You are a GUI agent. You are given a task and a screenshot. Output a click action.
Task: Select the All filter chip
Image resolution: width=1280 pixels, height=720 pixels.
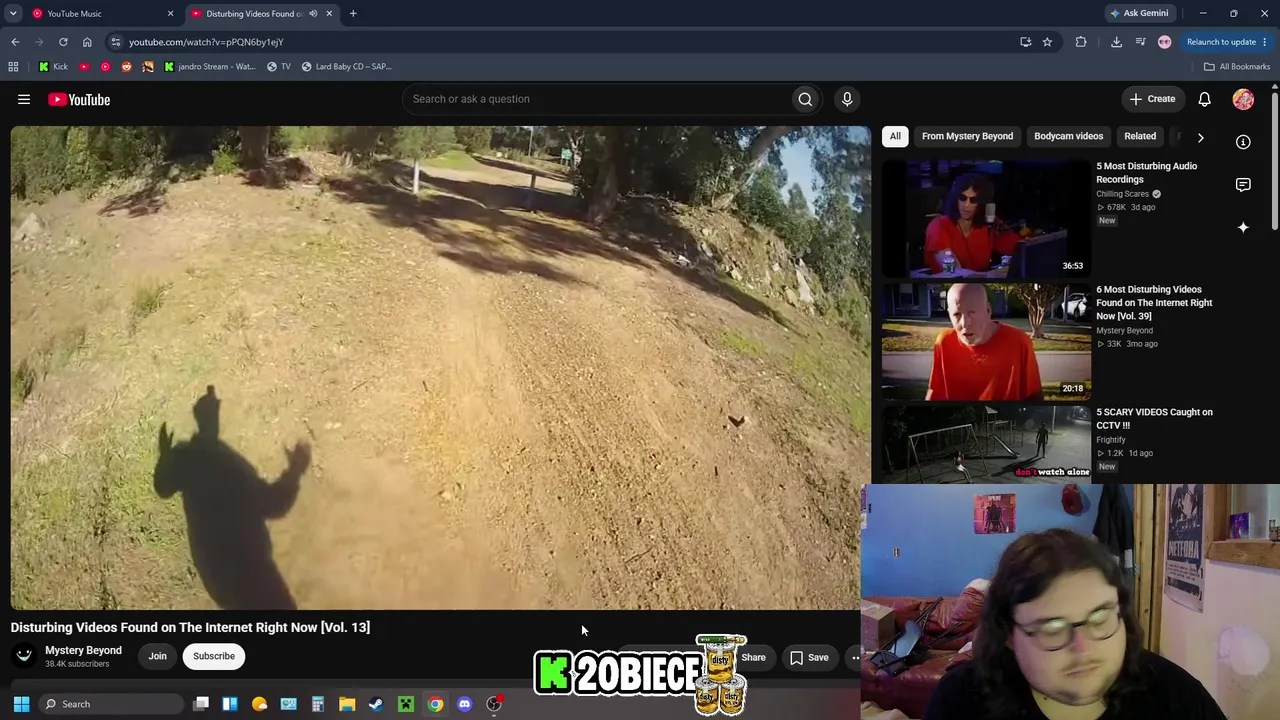tap(895, 136)
